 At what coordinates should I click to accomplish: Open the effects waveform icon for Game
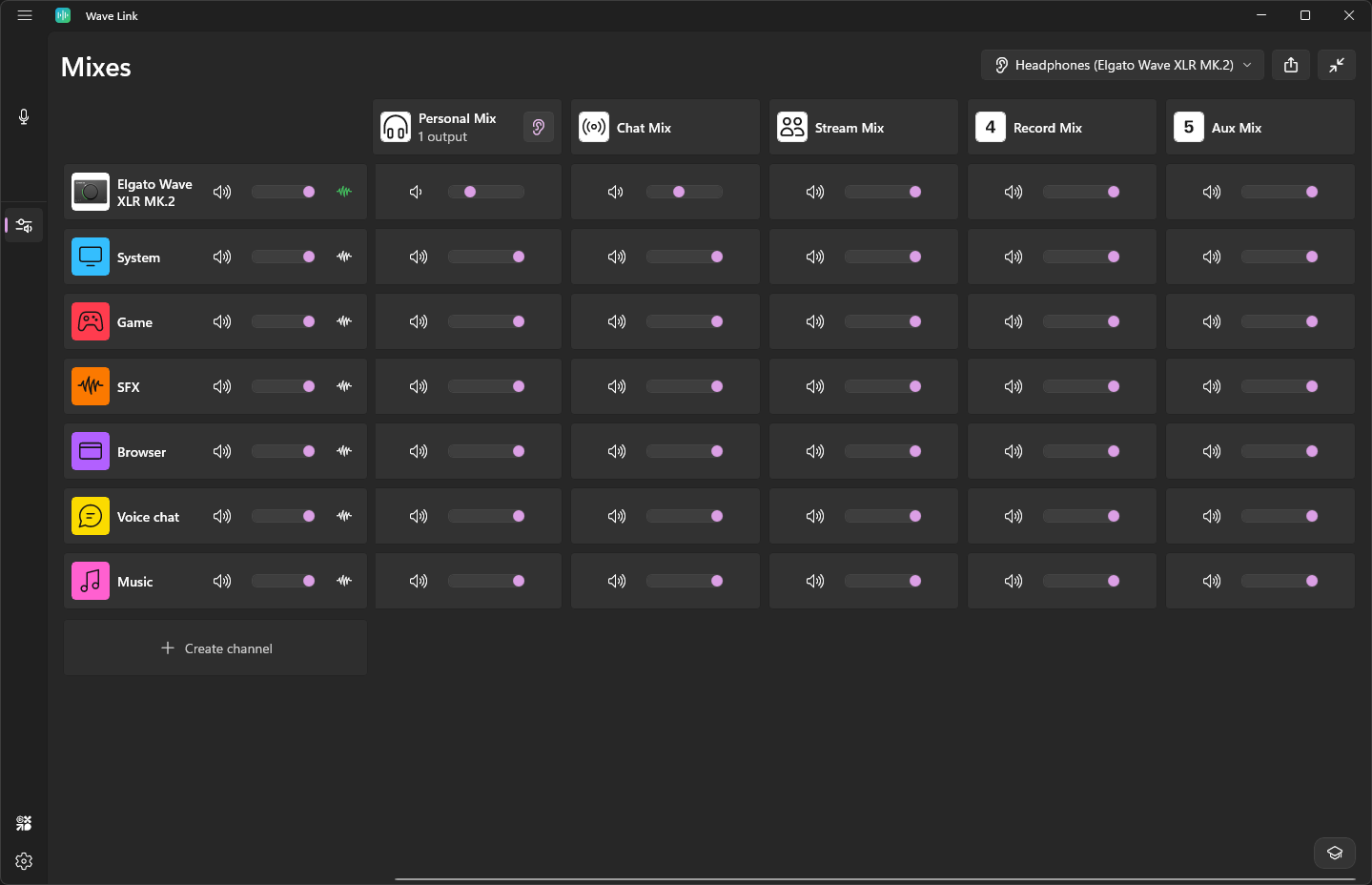coord(344,321)
